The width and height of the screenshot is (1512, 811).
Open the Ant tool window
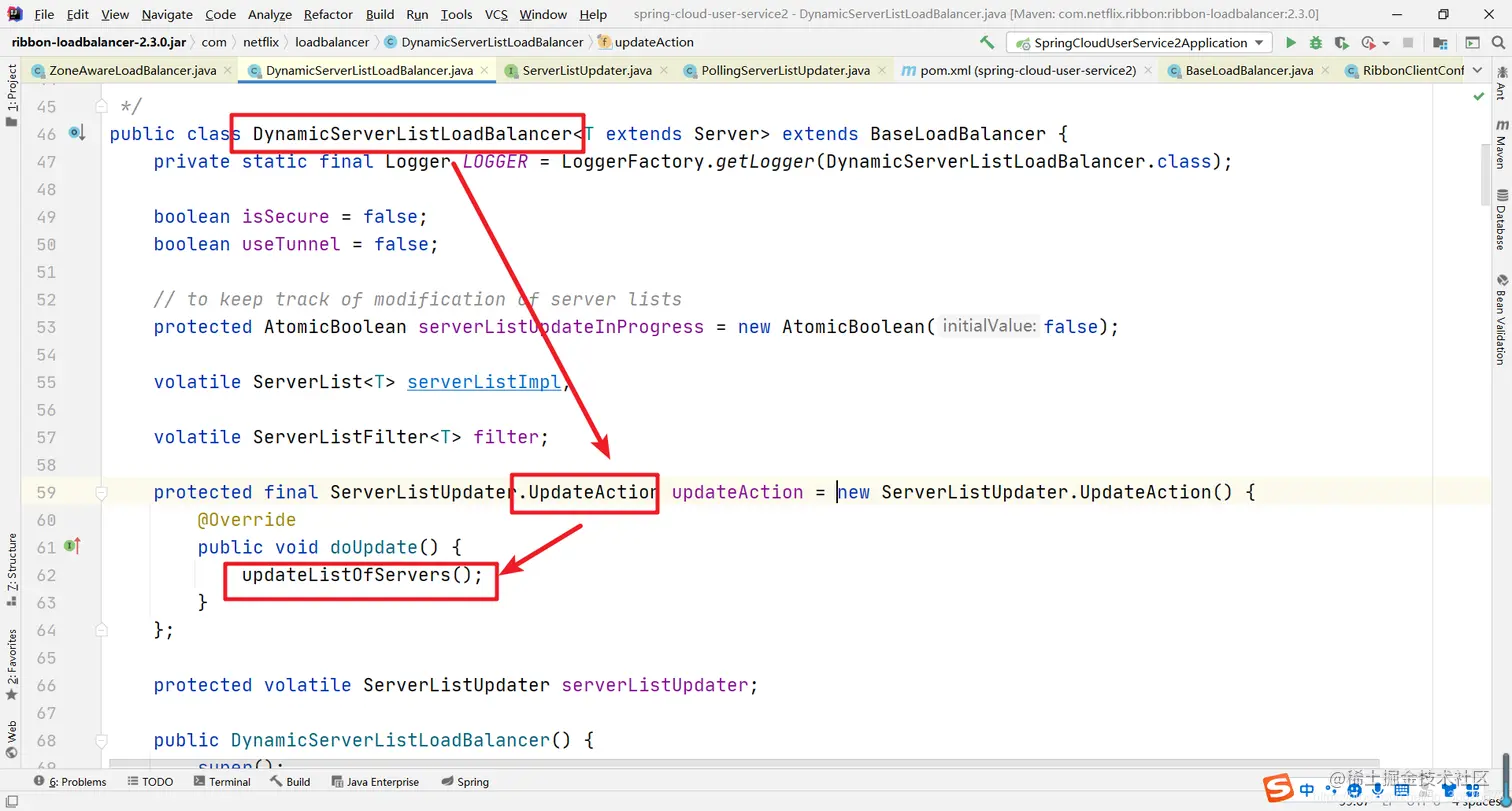(1500, 85)
